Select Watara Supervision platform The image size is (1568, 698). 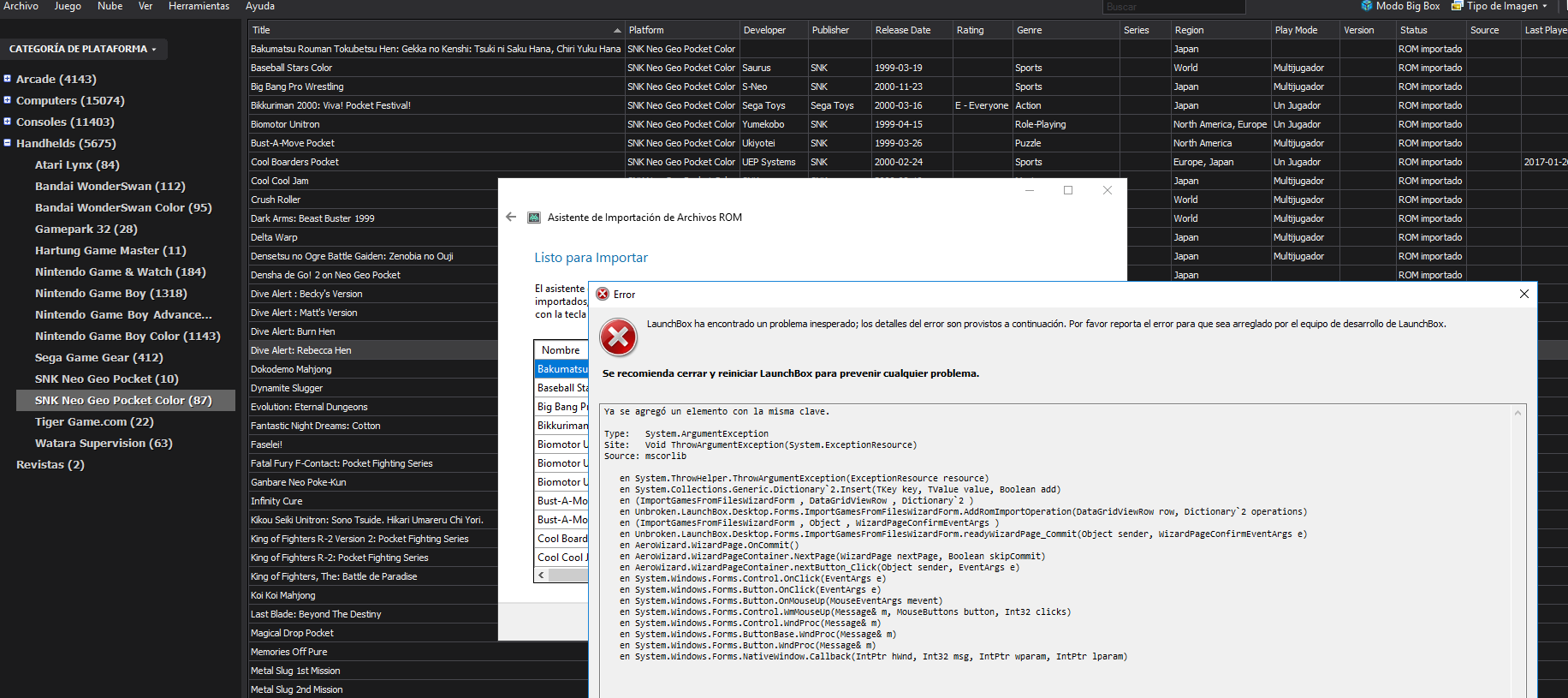tap(104, 443)
